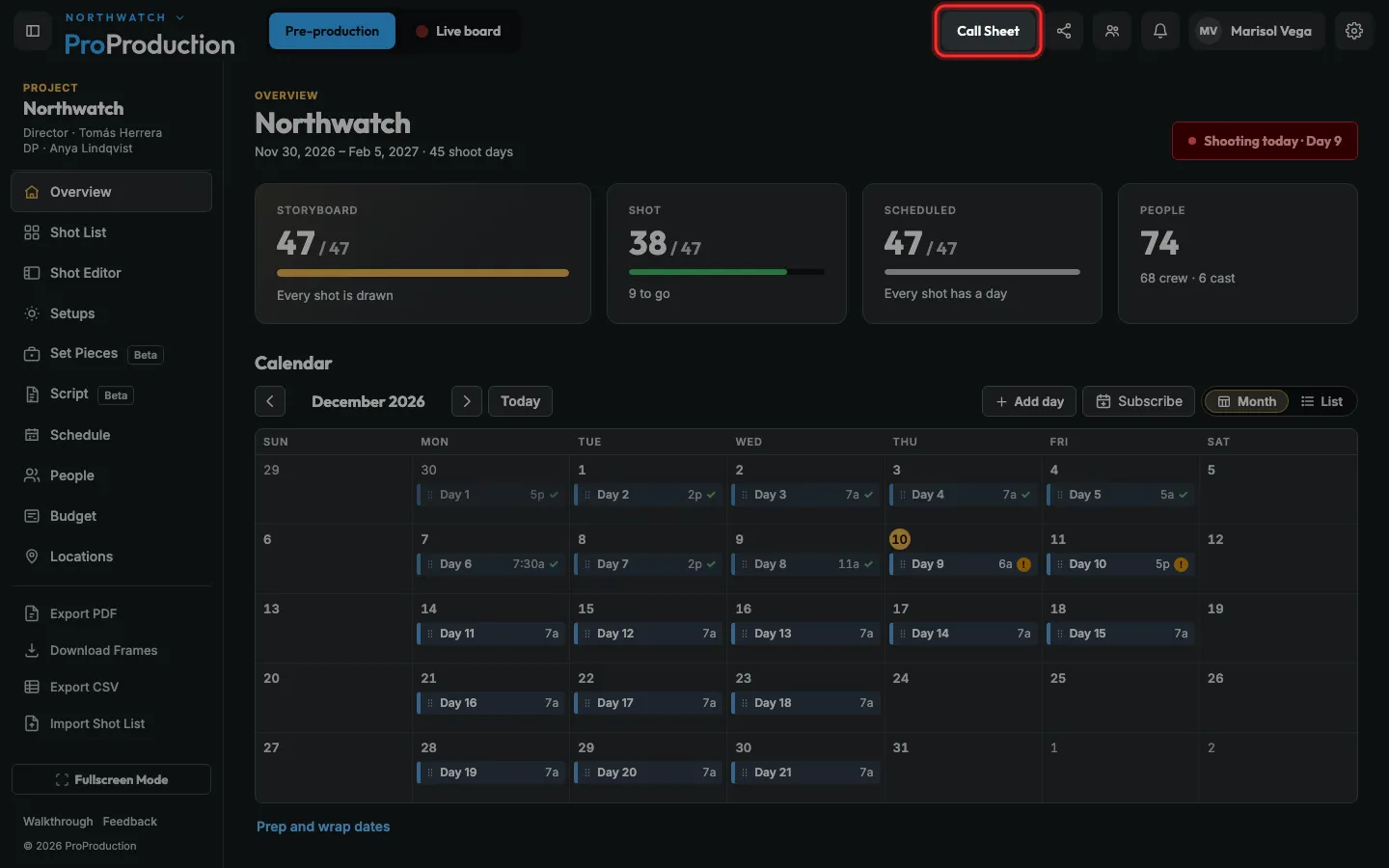Screen dimensions: 1389x868
Task: Open Marisol Vega user menu
Action: tap(1257, 31)
